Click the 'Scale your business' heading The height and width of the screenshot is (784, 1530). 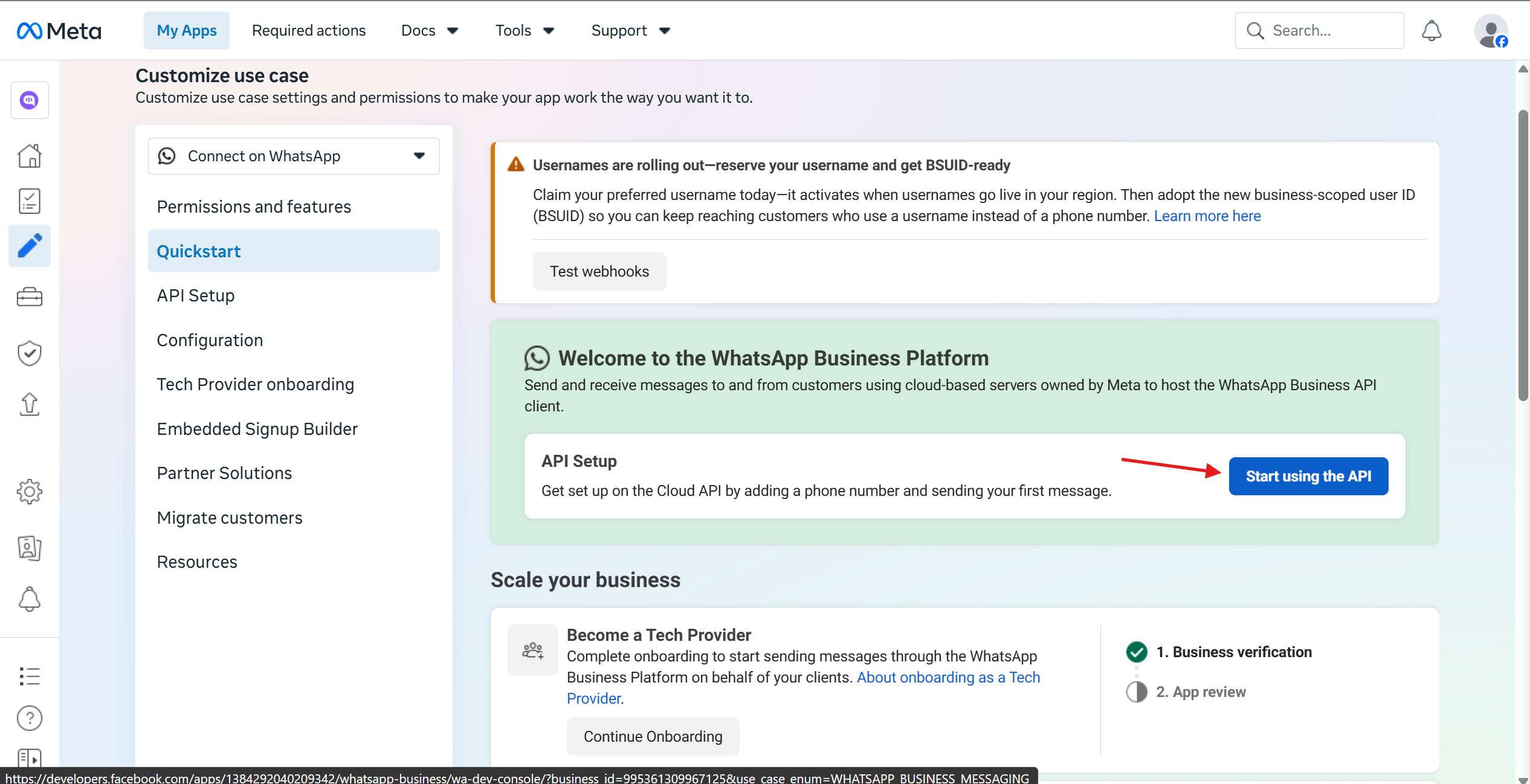[x=586, y=580]
